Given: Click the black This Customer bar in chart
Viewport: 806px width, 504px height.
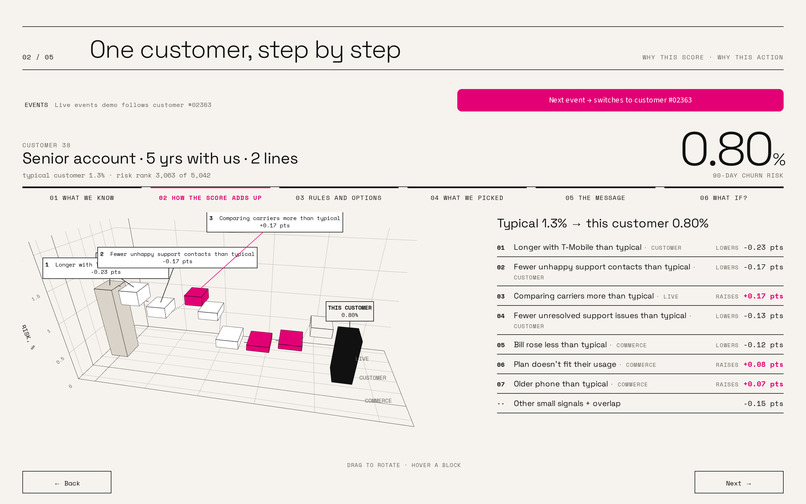Looking at the screenshot, I should [345, 356].
